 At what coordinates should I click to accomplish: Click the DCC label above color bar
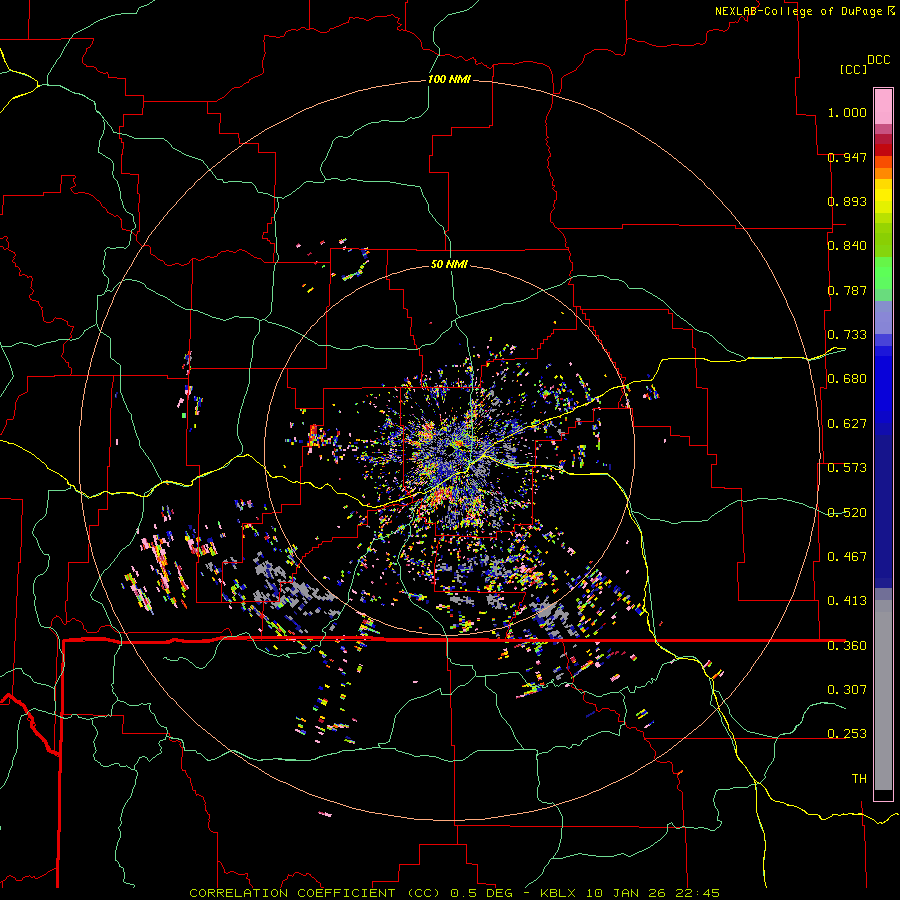[x=878, y=60]
